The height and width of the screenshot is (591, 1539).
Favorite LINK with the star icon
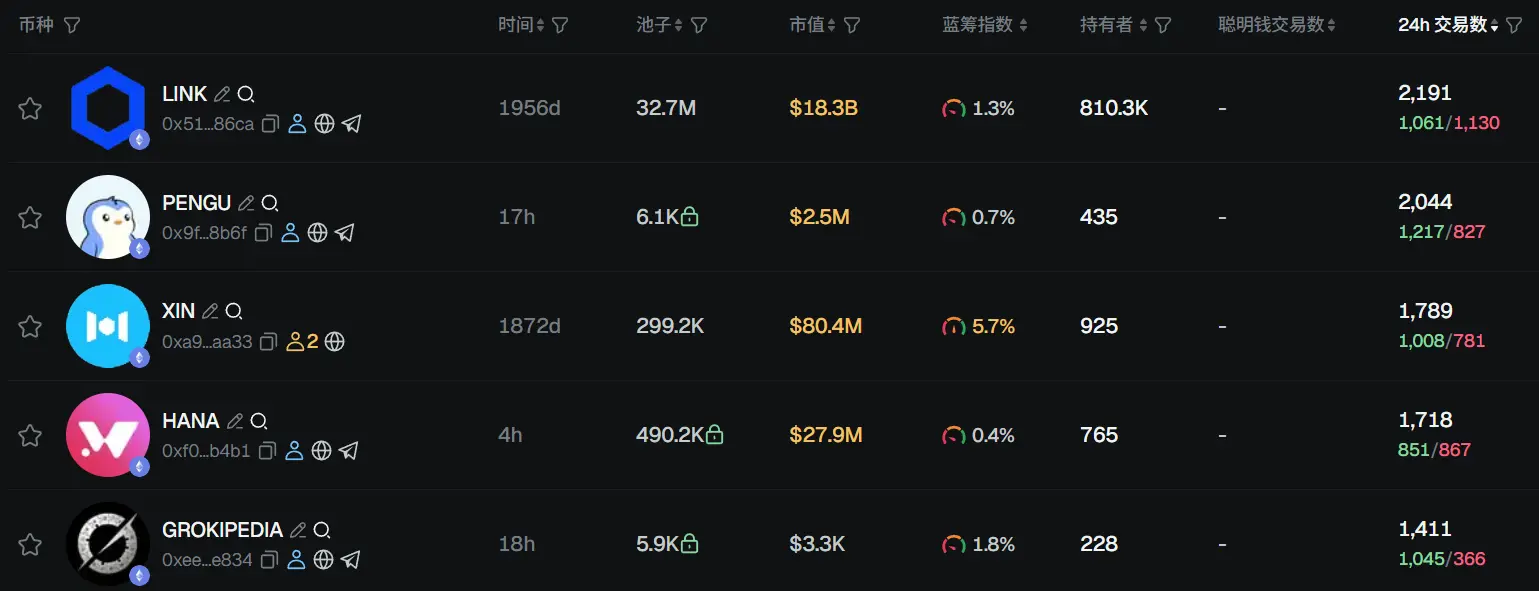[30, 108]
